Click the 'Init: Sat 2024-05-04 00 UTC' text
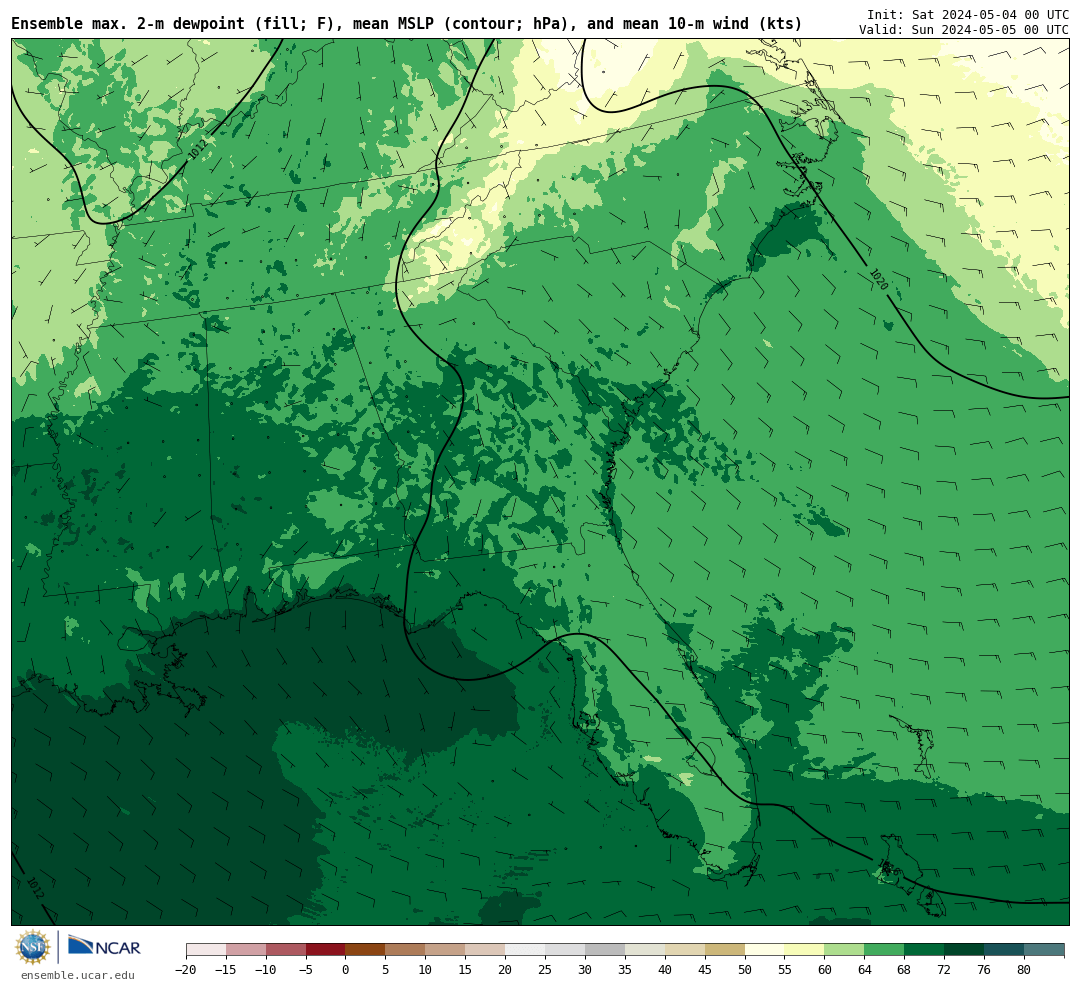 pos(968,14)
